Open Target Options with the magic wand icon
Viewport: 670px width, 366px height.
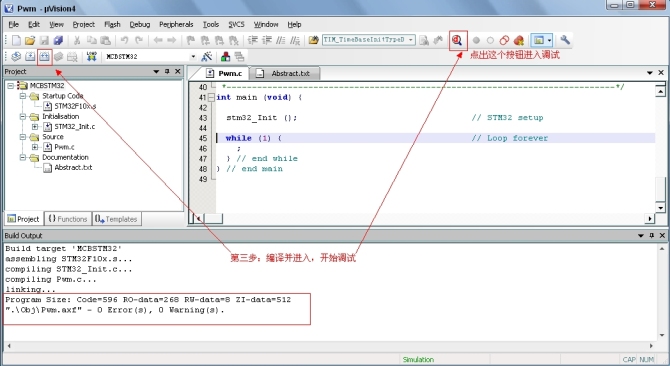coord(207,56)
